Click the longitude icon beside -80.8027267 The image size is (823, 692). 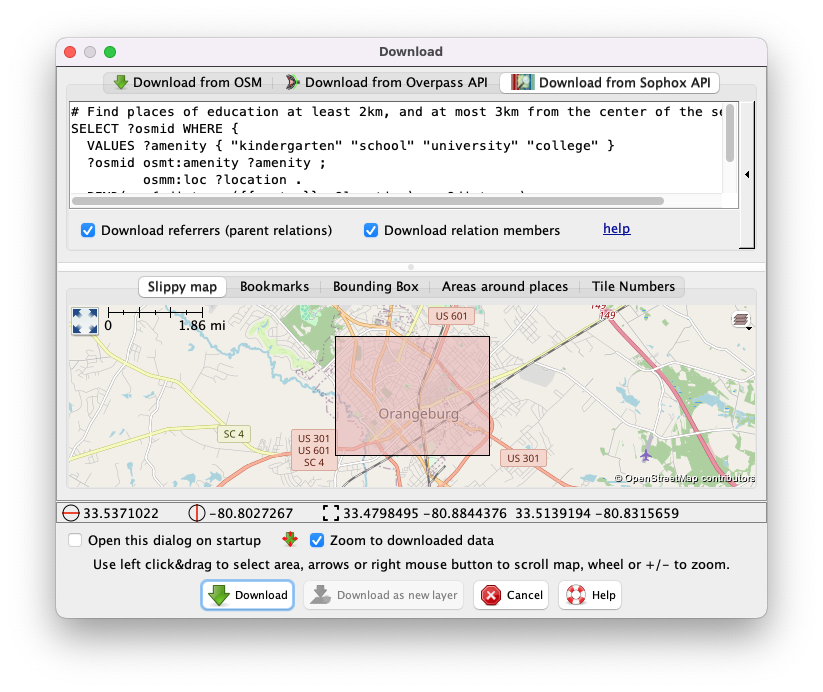pos(197,513)
